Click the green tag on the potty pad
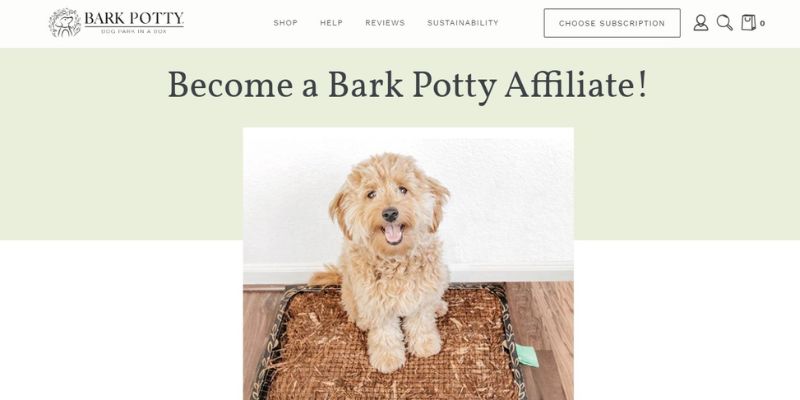 527,356
